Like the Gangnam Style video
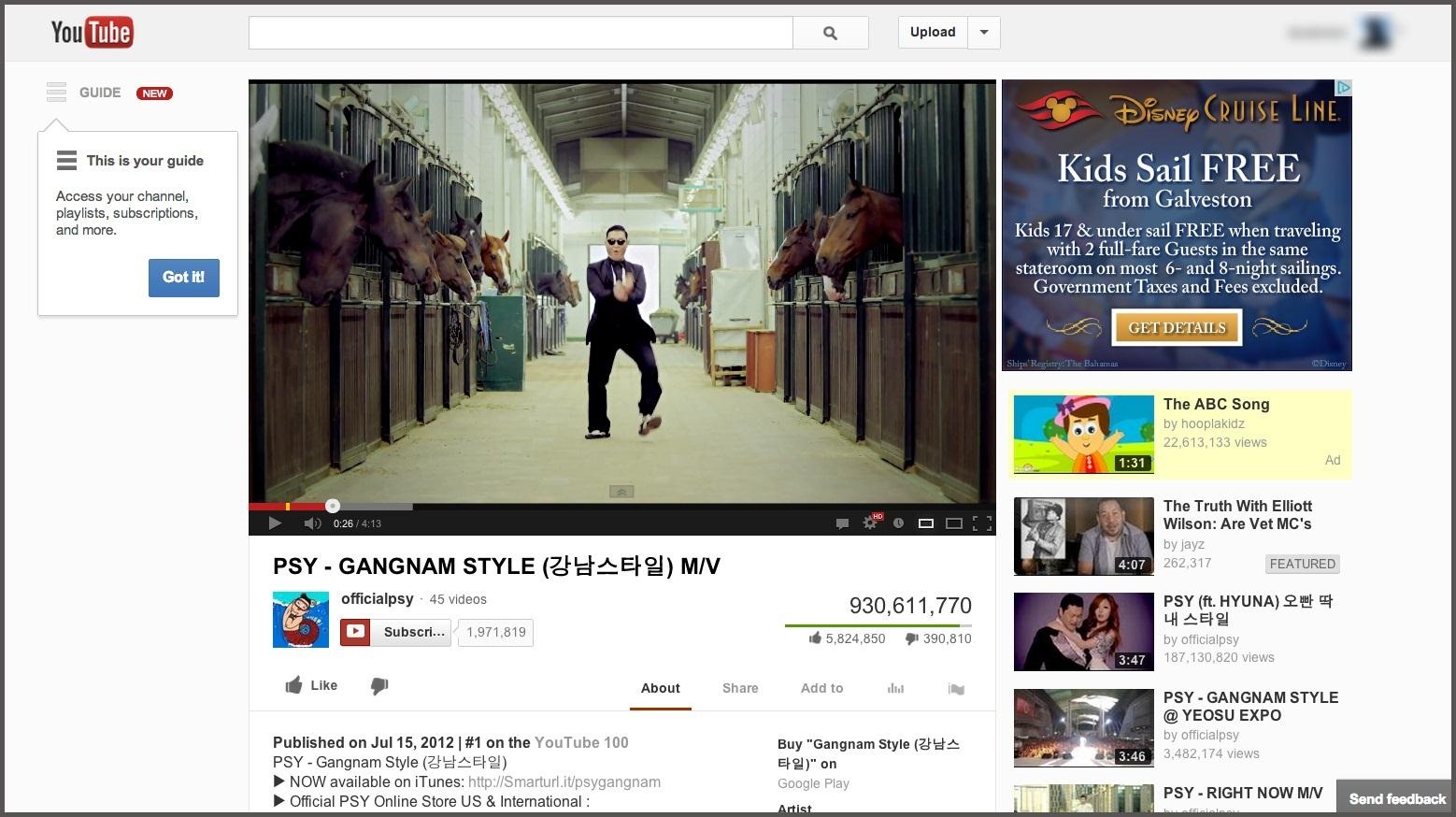Screen dimensions: 1456x817 coord(309,685)
